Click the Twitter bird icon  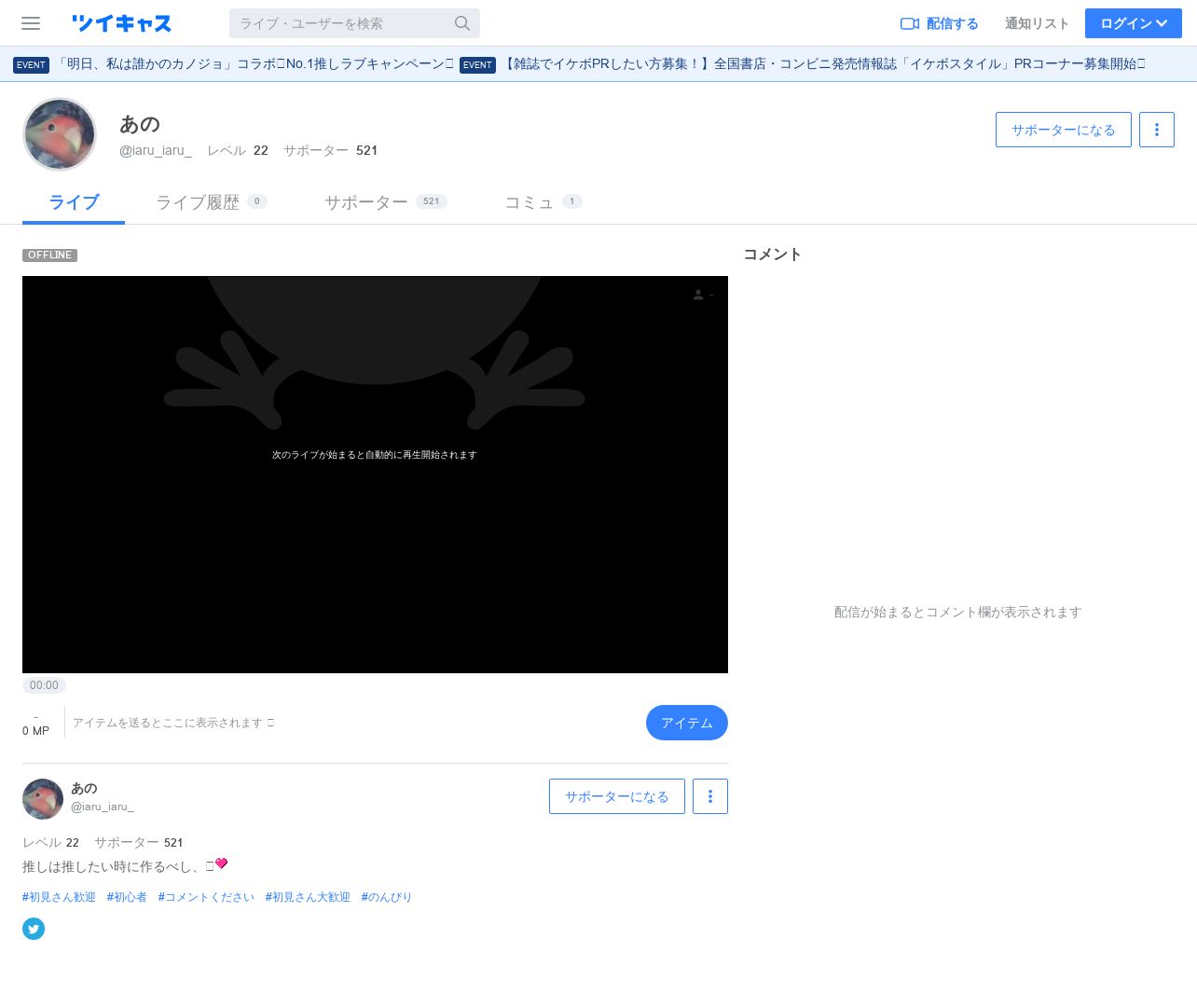click(x=34, y=929)
